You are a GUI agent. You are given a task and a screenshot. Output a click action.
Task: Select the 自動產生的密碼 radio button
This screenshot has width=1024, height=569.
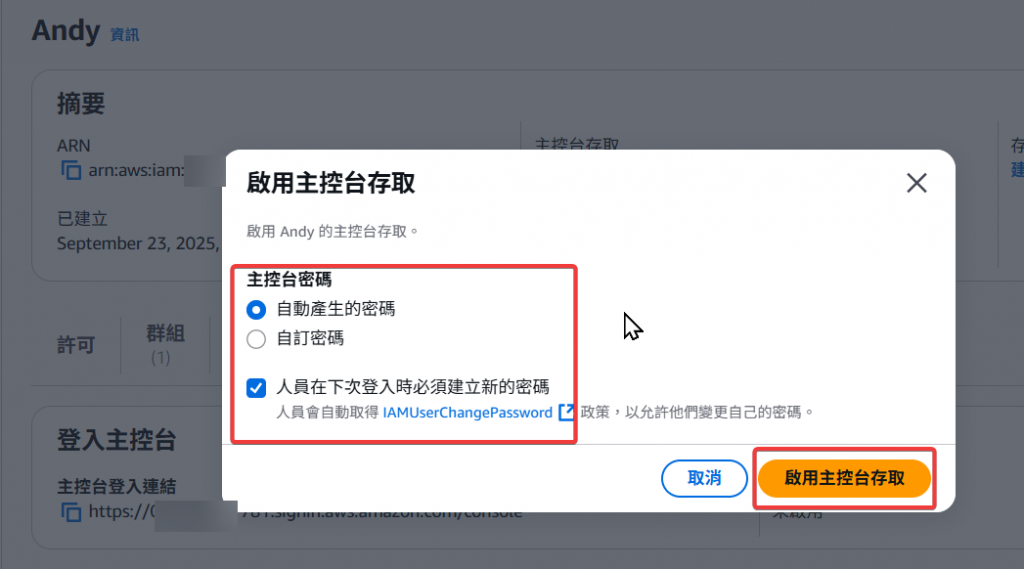(x=256, y=309)
